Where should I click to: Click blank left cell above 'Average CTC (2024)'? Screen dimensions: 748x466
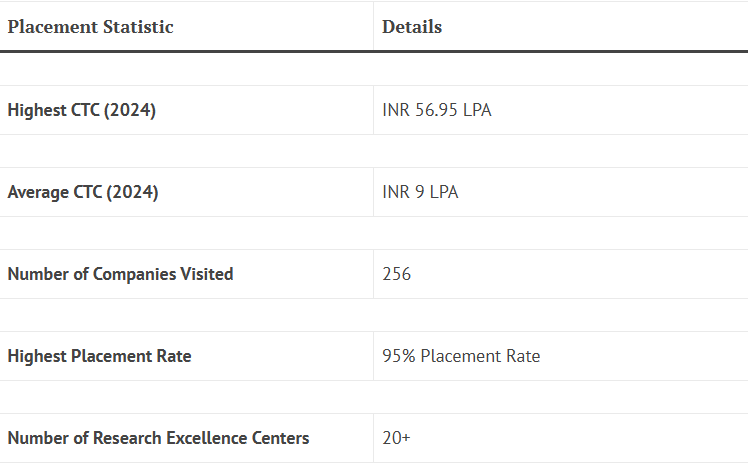pos(187,151)
